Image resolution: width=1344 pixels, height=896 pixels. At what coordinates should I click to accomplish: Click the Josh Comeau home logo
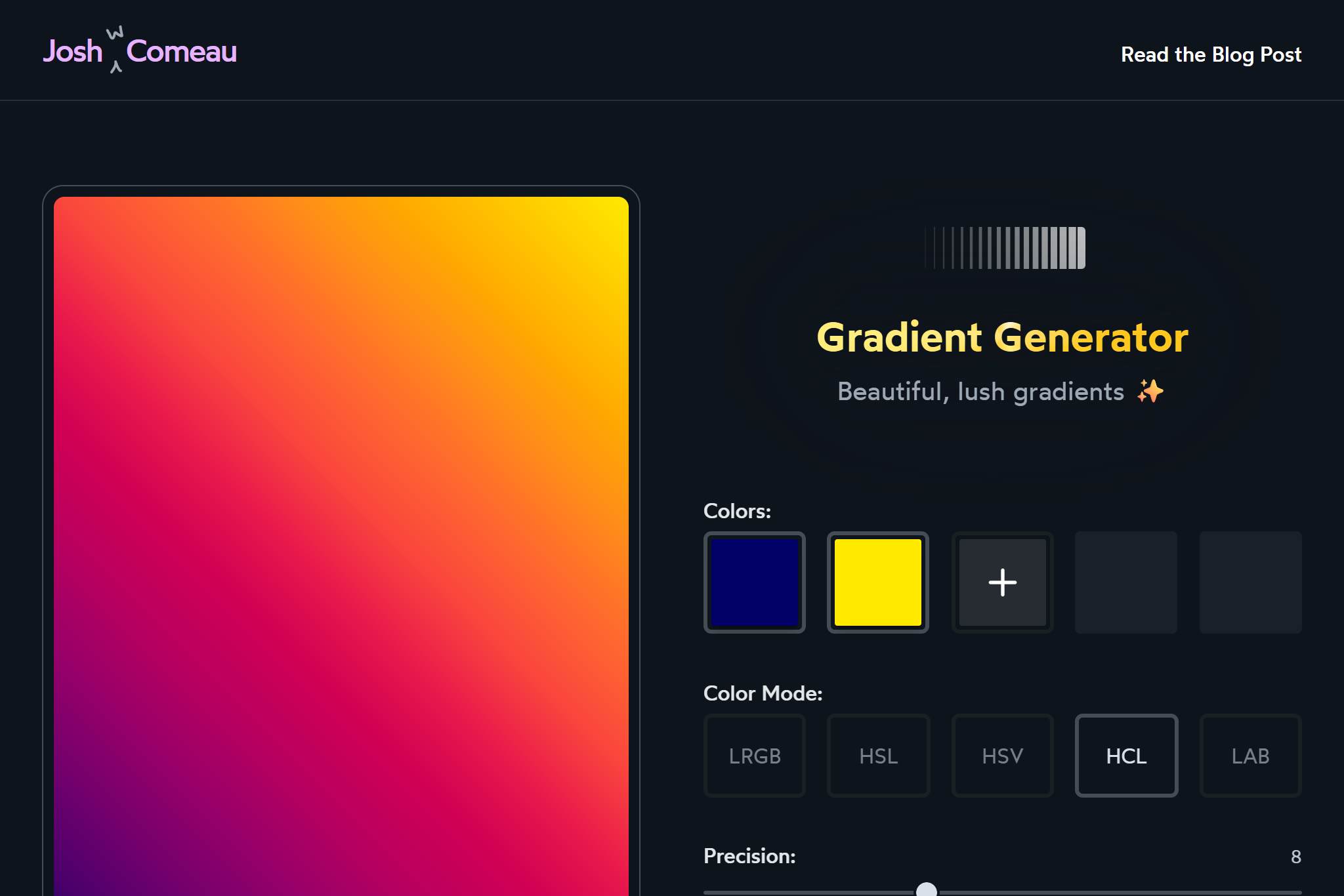(x=140, y=50)
